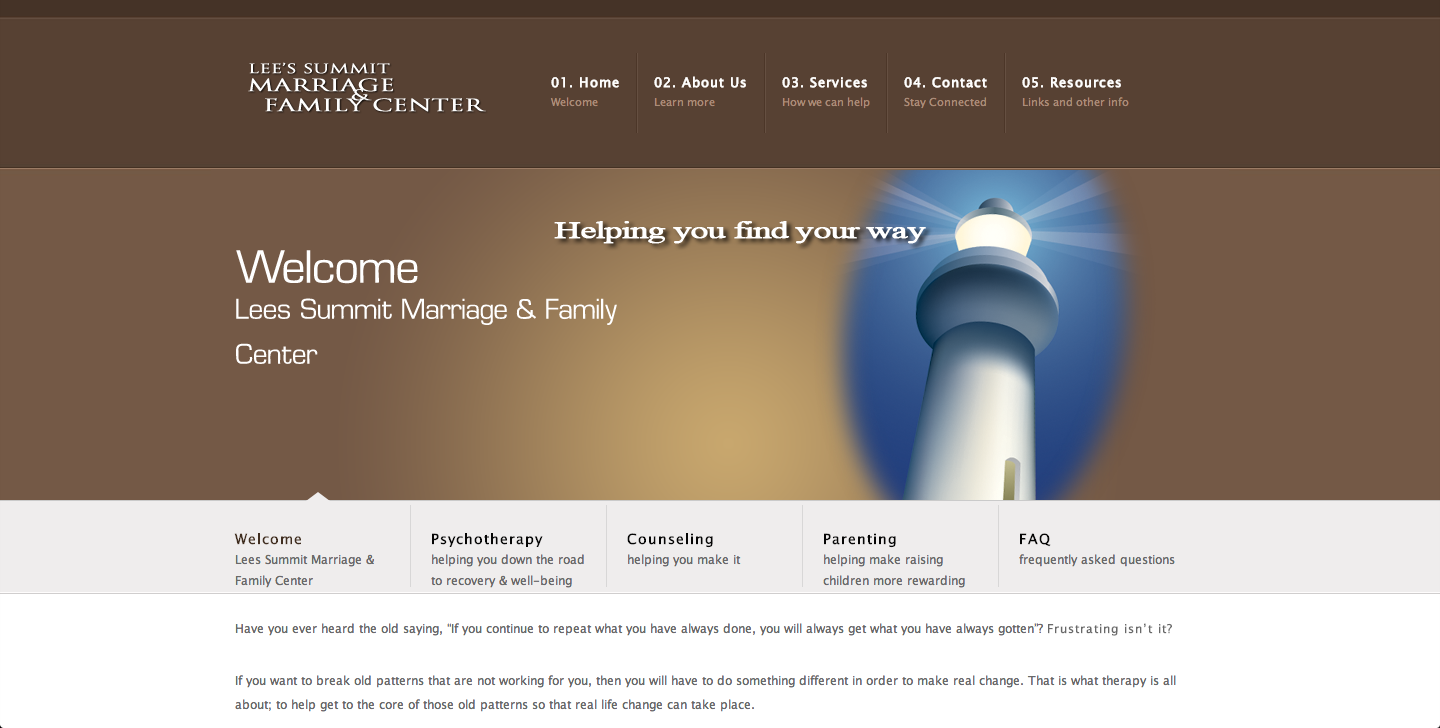
Task: Click the 'Have you ever heard the old saying' paragraph
Action: pyautogui.click(x=703, y=629)
